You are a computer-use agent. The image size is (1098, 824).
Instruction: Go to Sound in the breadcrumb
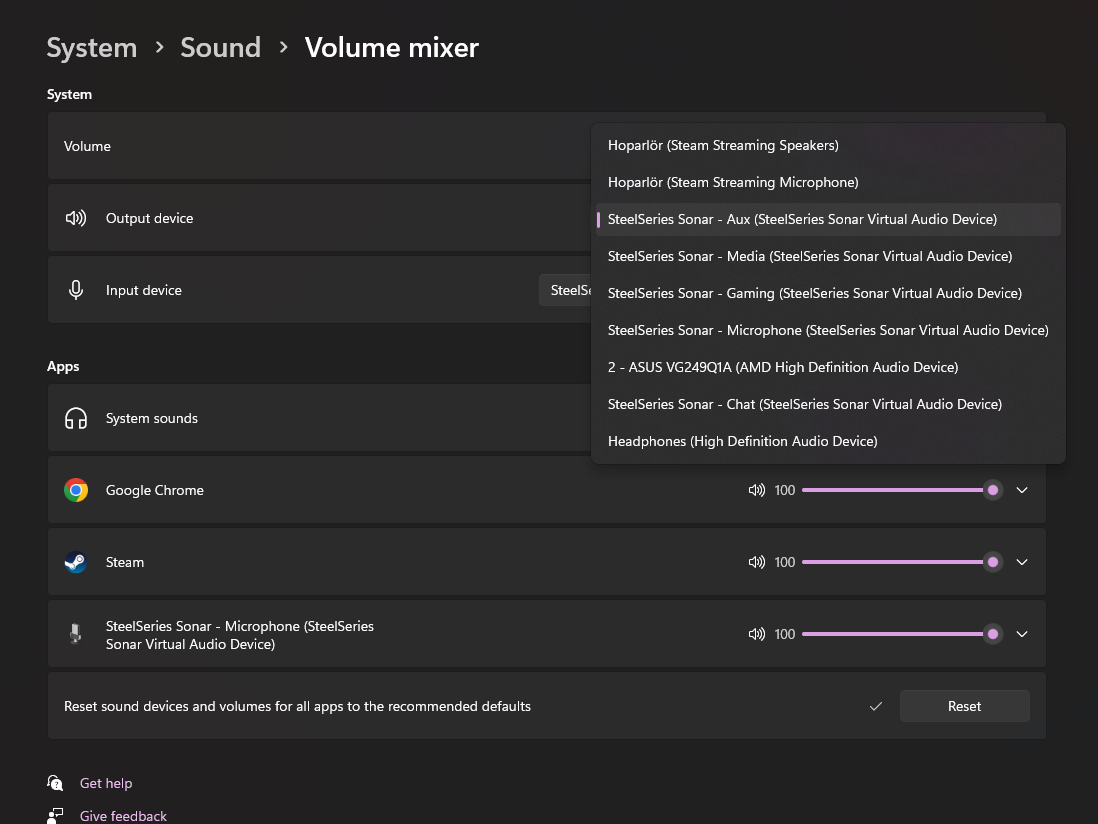tap(220, 47)
